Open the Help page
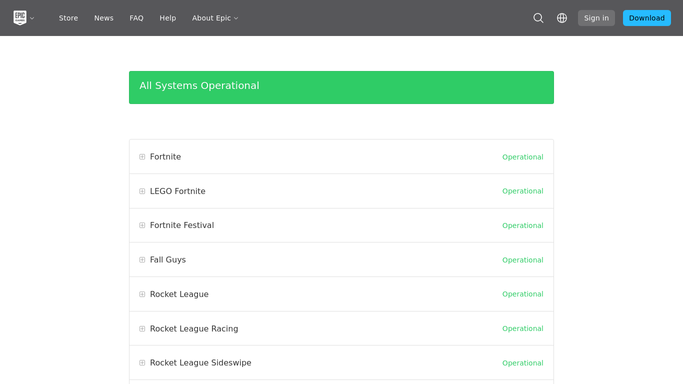The height and width of the screenshot is (384, 683). pyautogui.click(x=168, y=18)
